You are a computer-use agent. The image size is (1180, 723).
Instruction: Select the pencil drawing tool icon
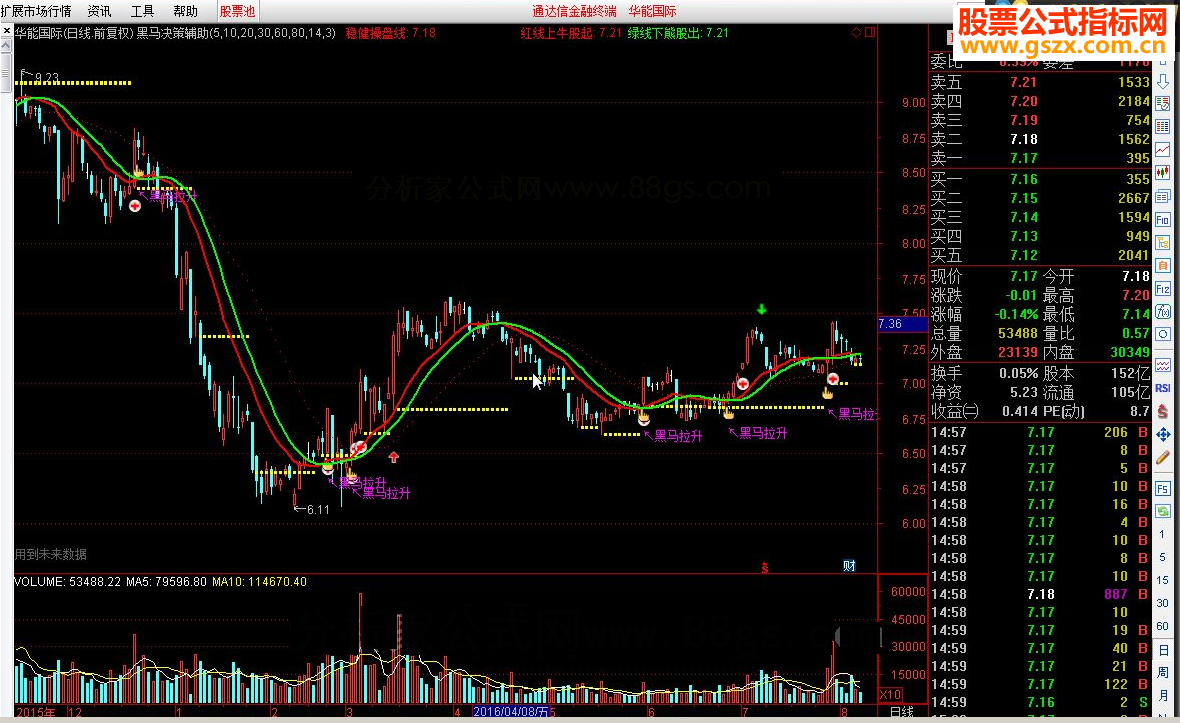pos(1163,457)
